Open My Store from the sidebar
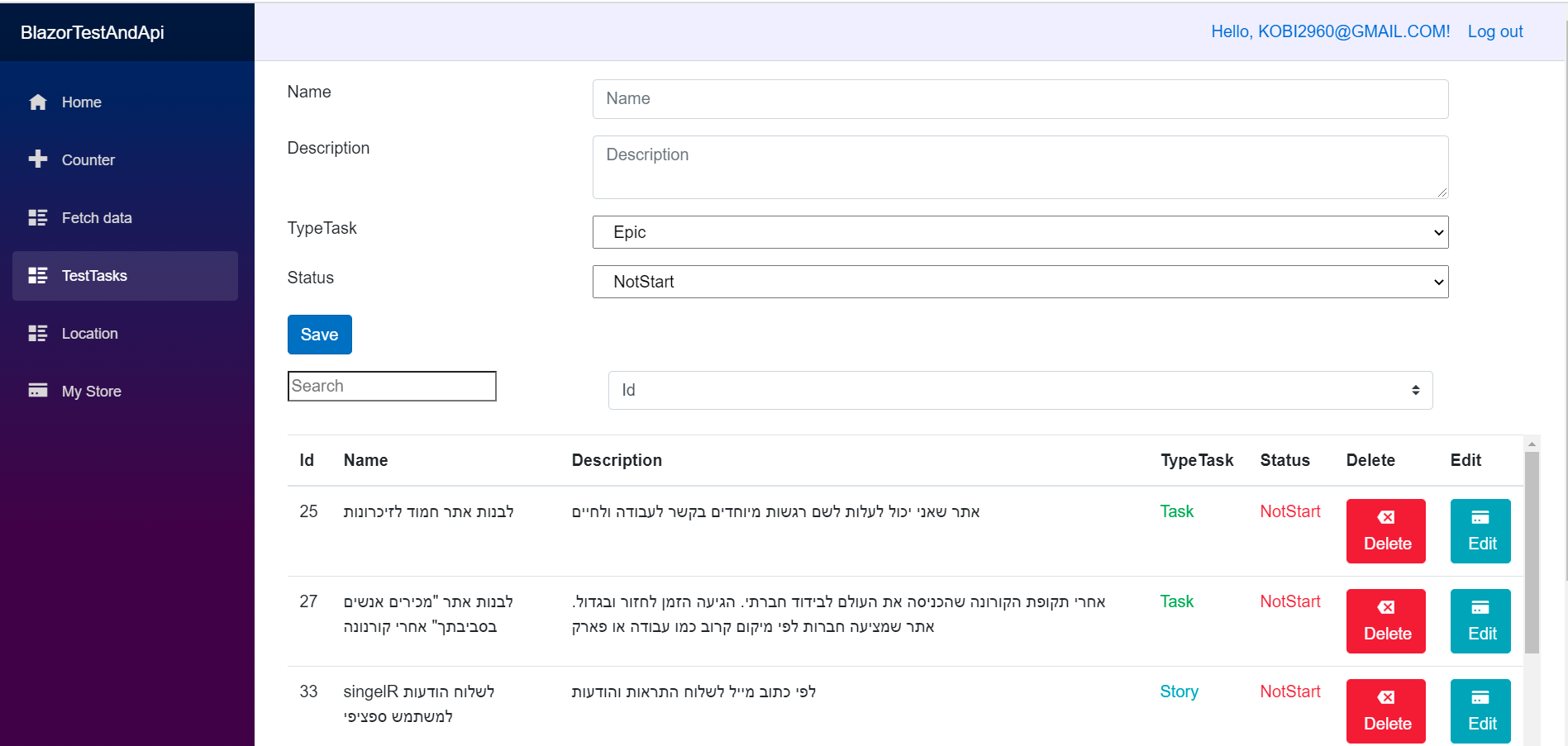Image resolution: width=1568 pixels, height=746 pixels. (92, 392)
